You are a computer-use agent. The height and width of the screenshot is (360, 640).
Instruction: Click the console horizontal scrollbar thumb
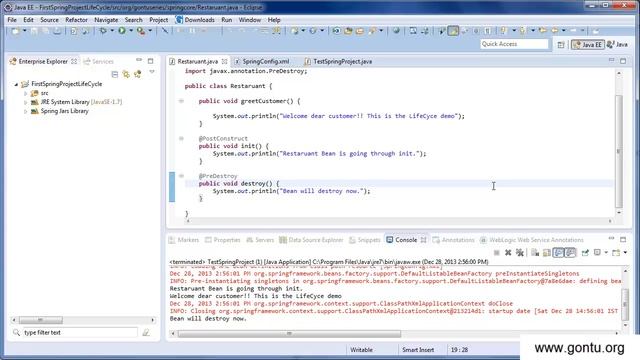pyautogui.click(x=289, y=334)
